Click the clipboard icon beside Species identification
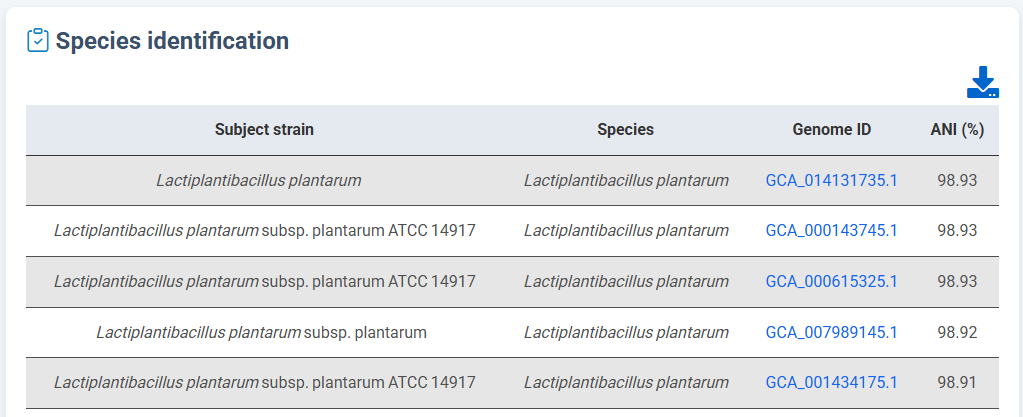 coord(38,41)
